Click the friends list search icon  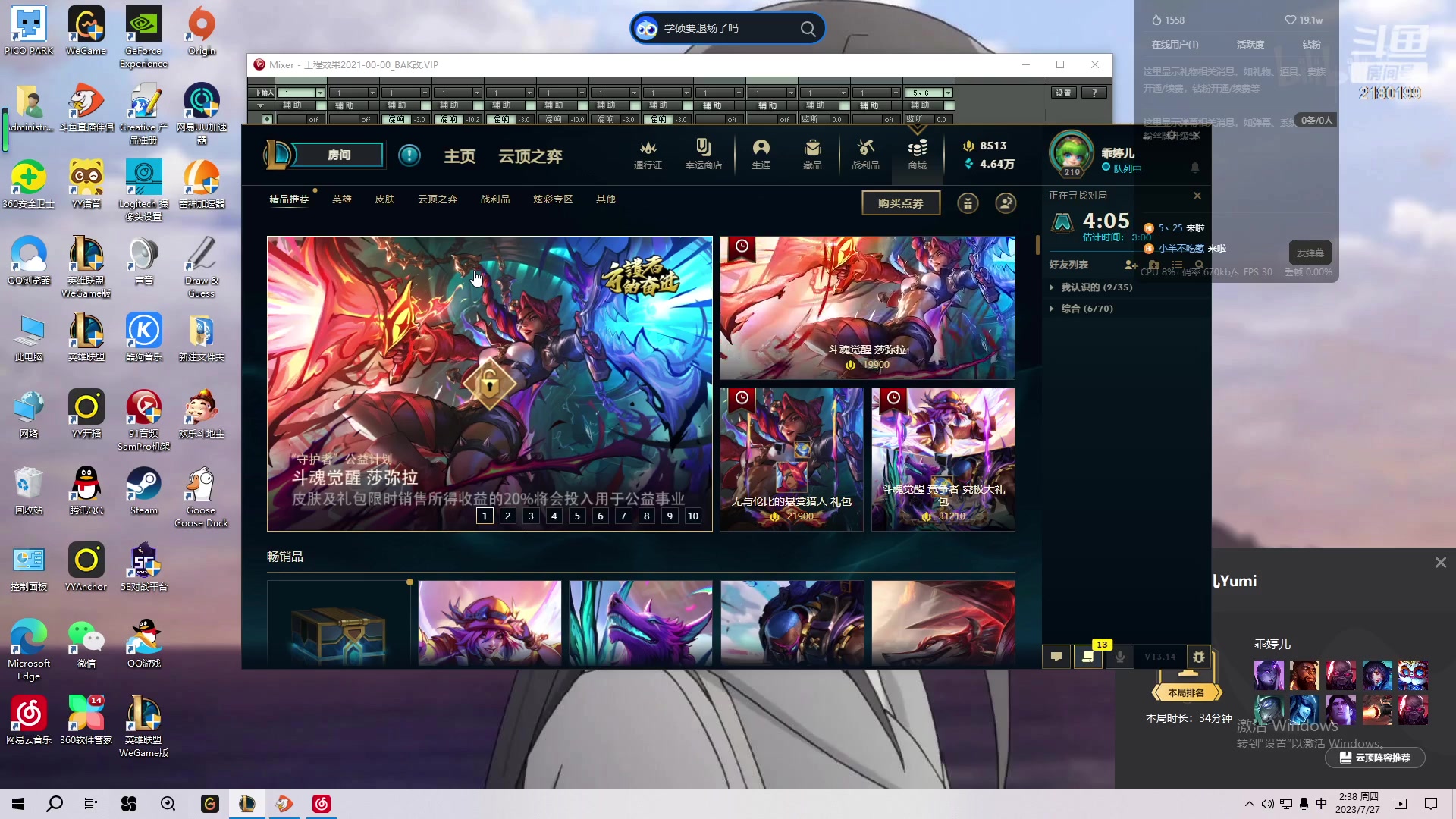coord(1200,265)
